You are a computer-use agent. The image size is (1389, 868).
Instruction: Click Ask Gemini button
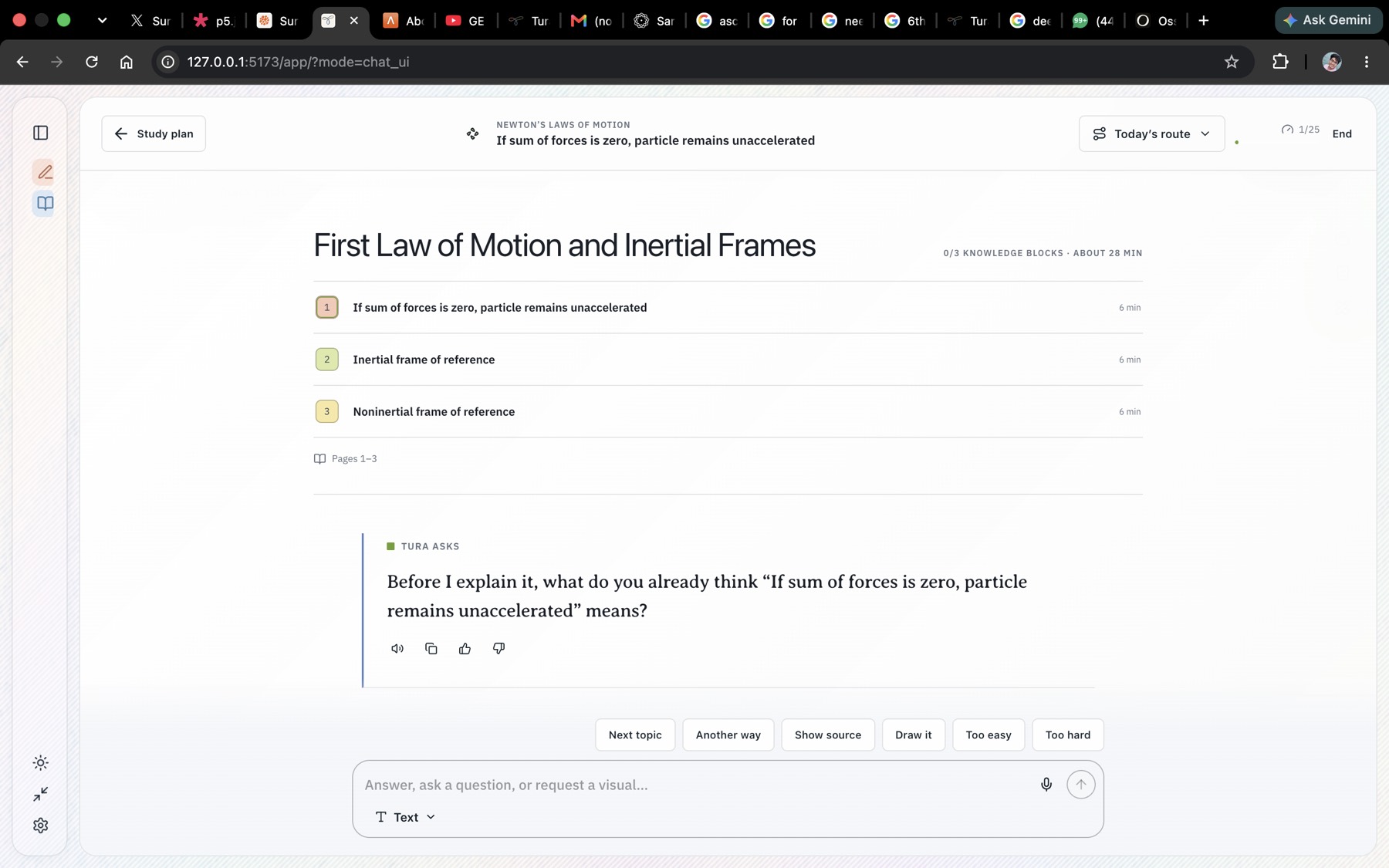pos(1329,21)
